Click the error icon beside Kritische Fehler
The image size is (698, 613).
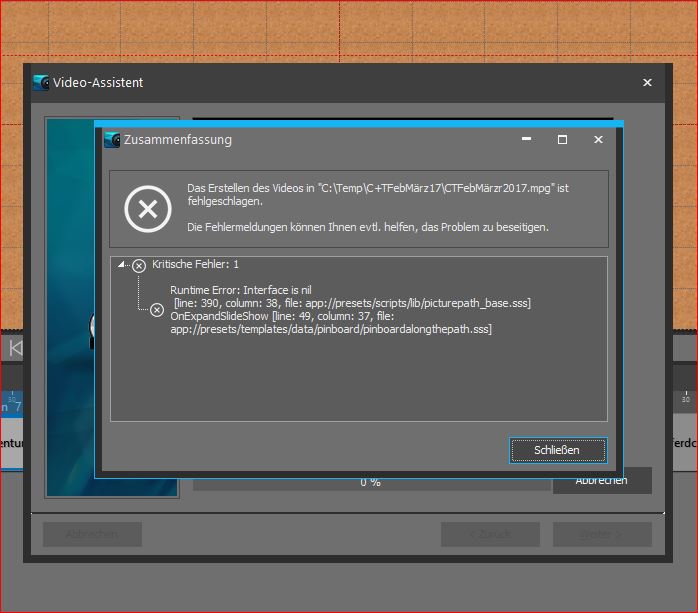[139, 265]
